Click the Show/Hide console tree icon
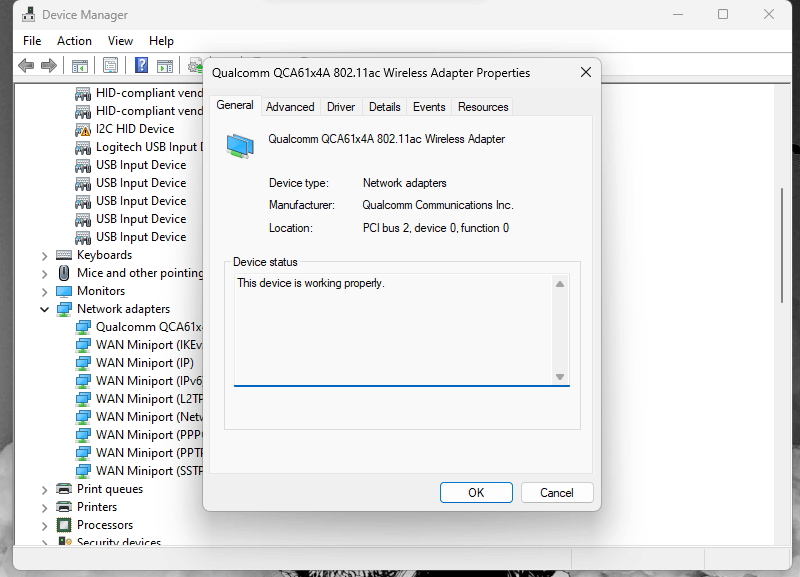 [80, 66]
